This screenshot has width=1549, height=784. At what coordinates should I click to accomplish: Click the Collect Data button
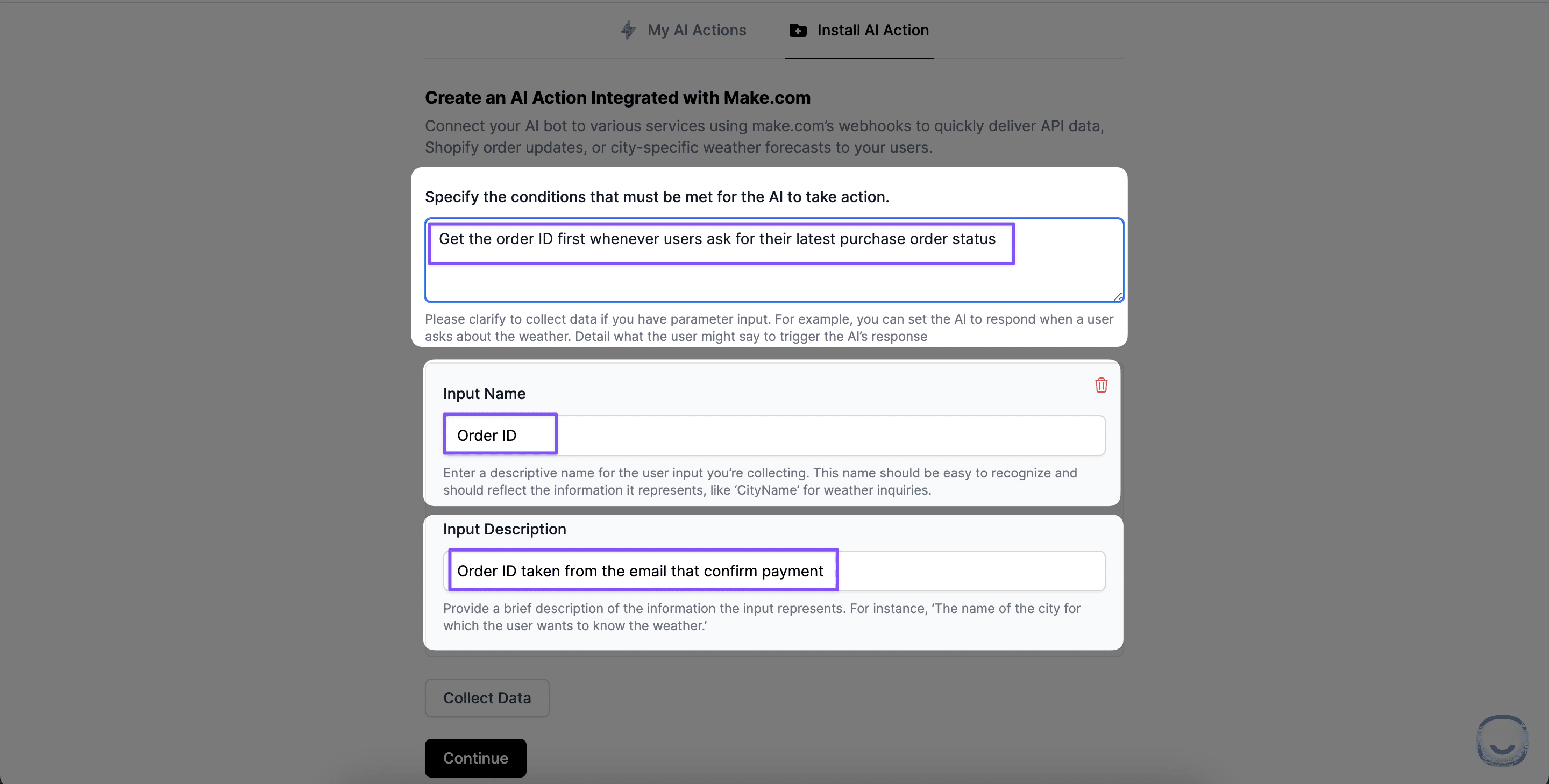[486, 697]
